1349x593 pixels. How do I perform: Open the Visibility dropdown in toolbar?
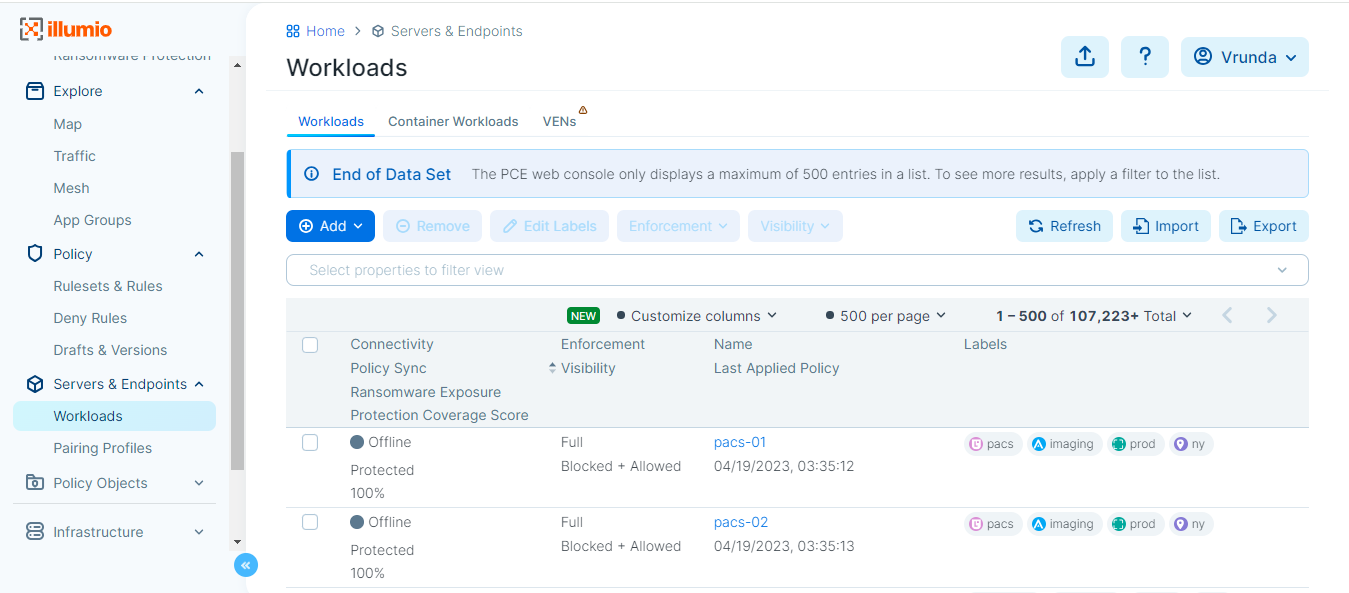coord(795,226)
